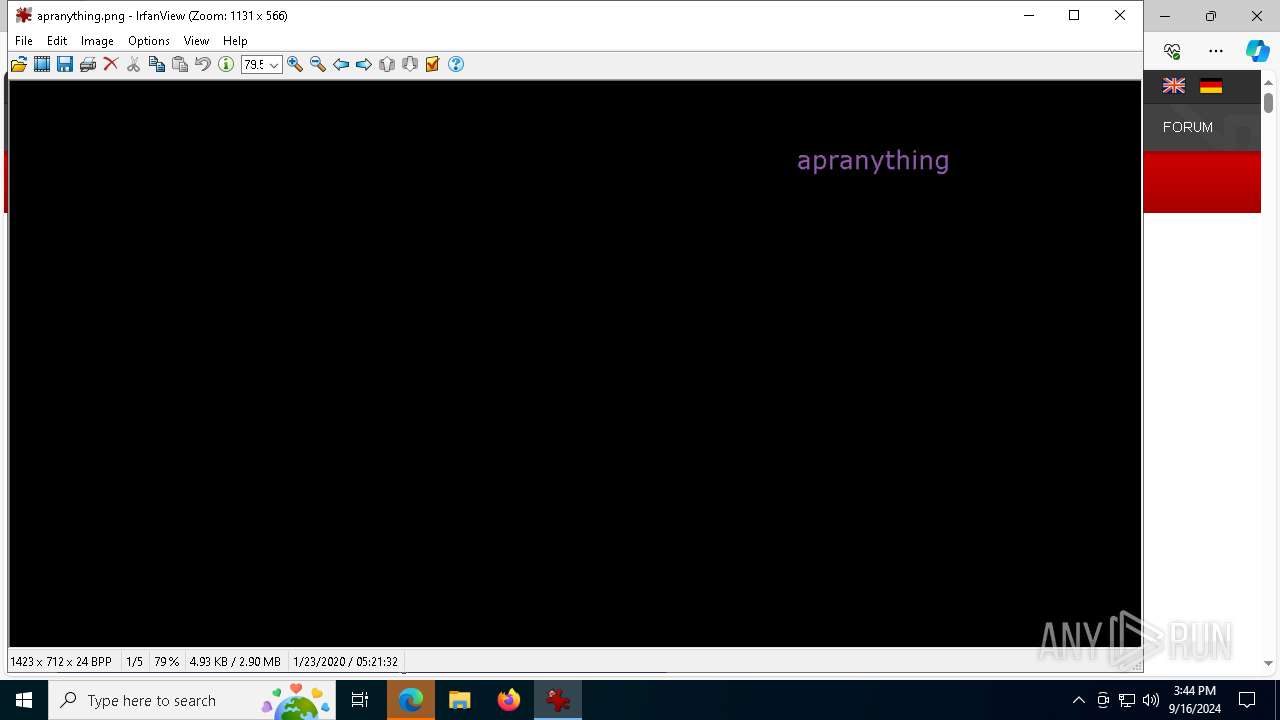Open the Copilot icon in Edge
Image resolution: width=1280 pixels, height=720 pixels.
[1257, 51]
